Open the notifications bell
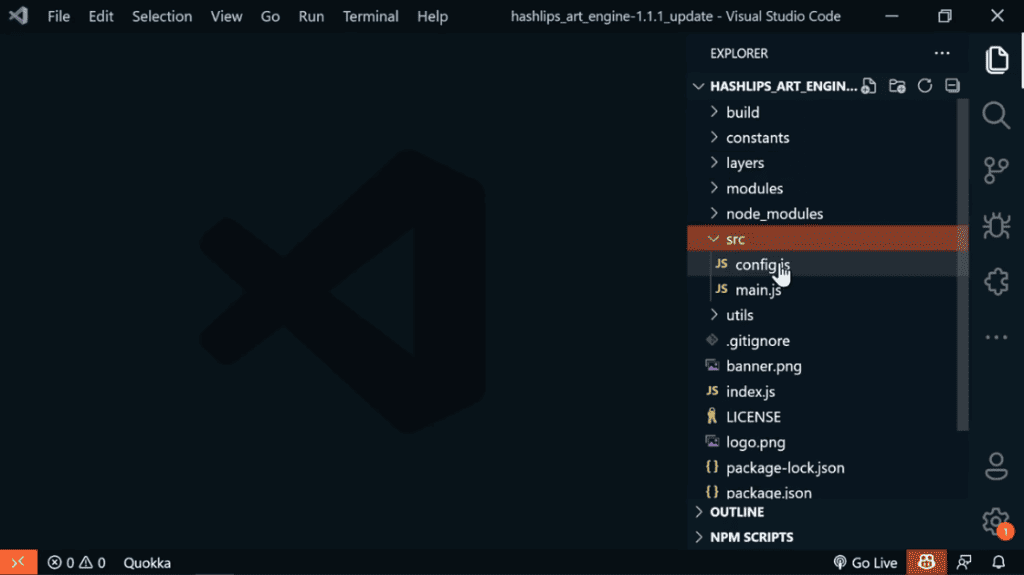The image size is (1024, 575). coord(999,562)
